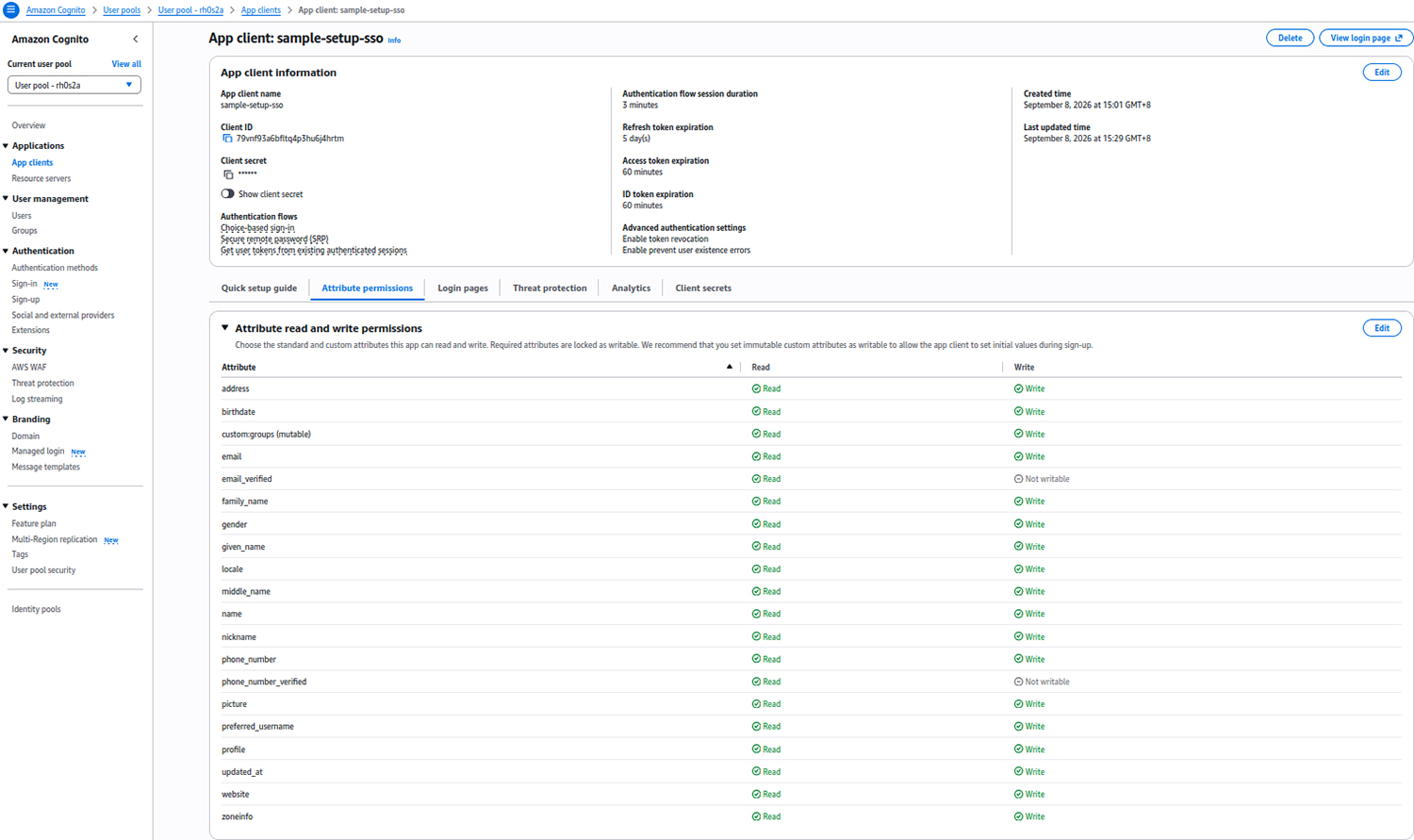The width and height of the screenshot is (1414, 840).
Task: Open Managed login in the sidebar
Action: (x=38, y=452)
